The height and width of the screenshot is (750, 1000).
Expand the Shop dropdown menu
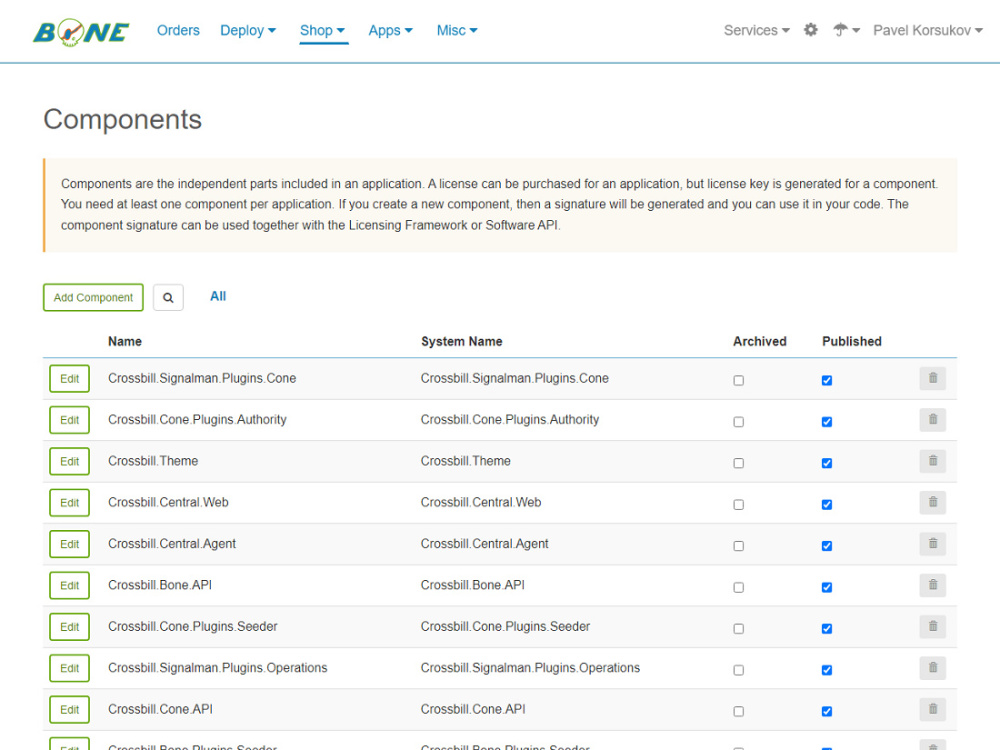pyautogui.click(x=323, y=31)
